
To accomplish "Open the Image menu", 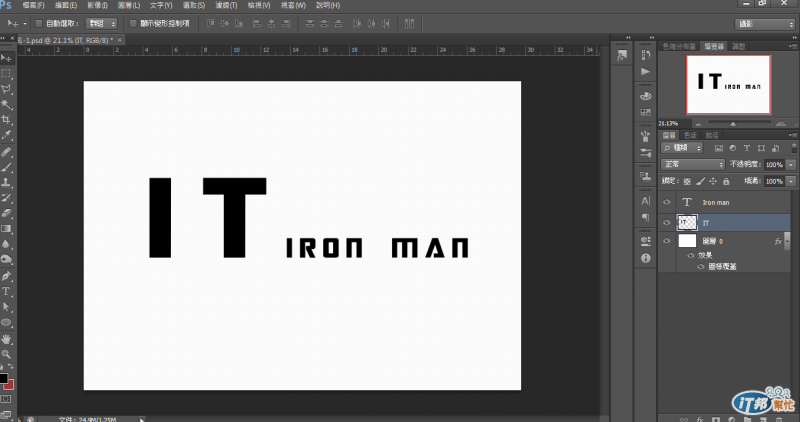I will point(97,5).
